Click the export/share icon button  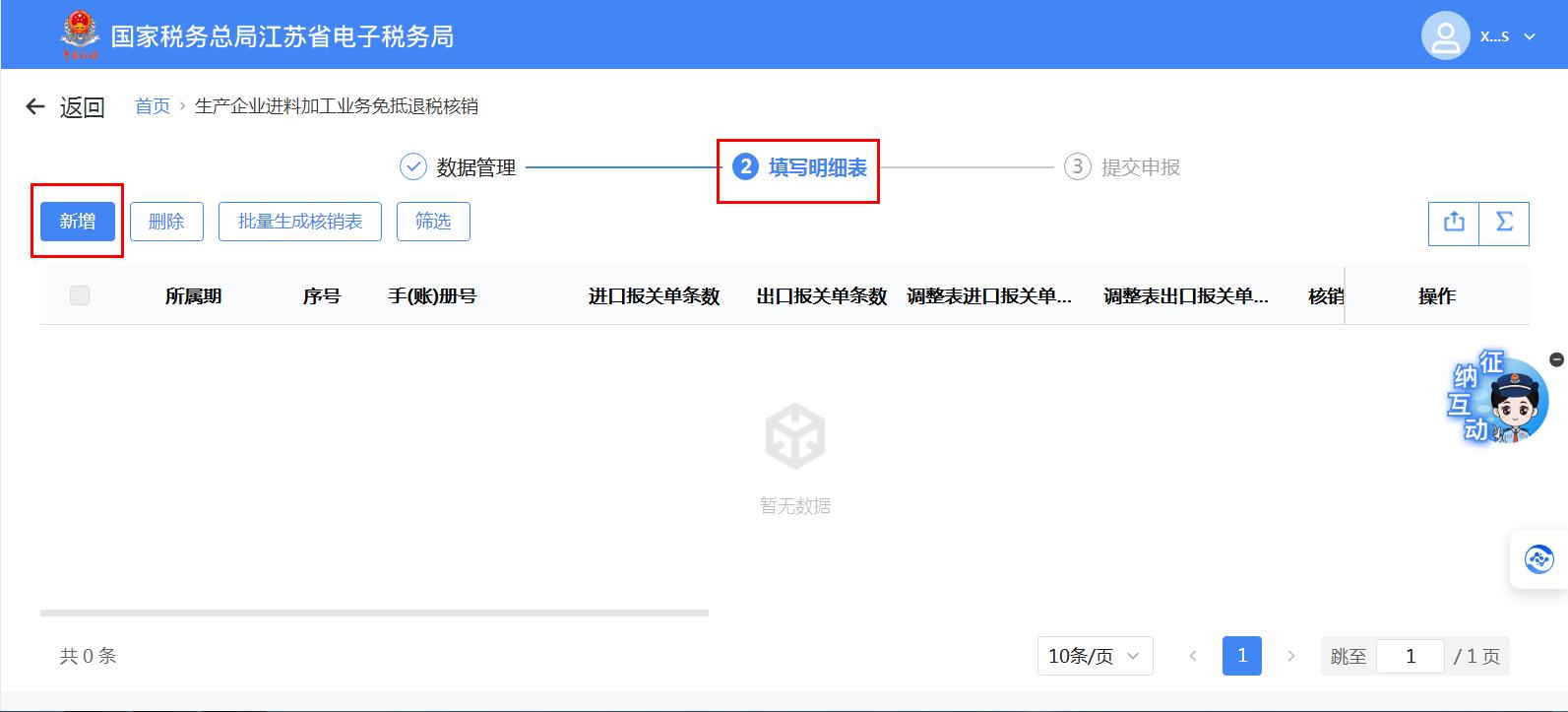(1454, 223)
